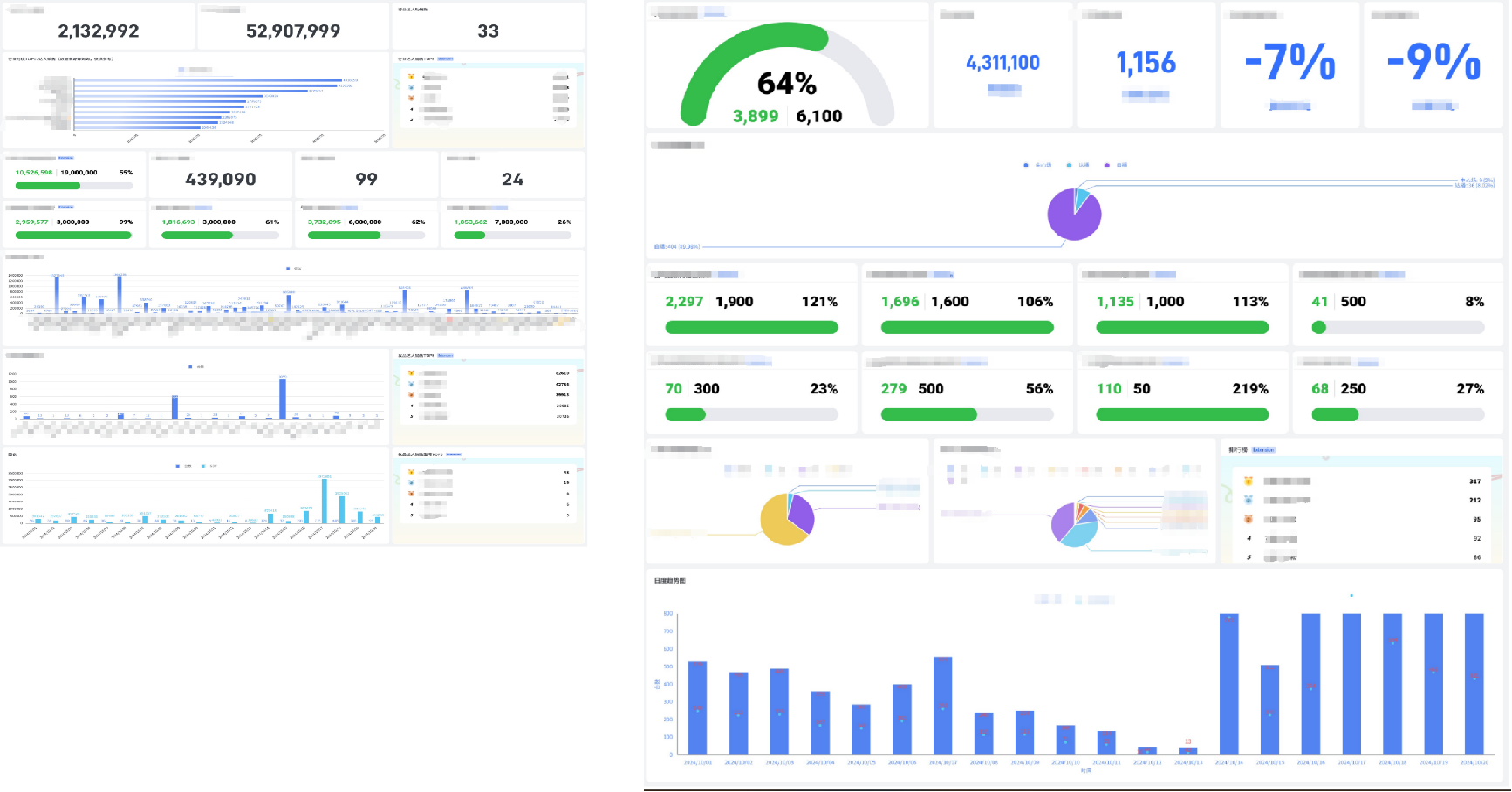
Task: Click the Extension tag next to 排行榜
Action: pos(1263,450)
